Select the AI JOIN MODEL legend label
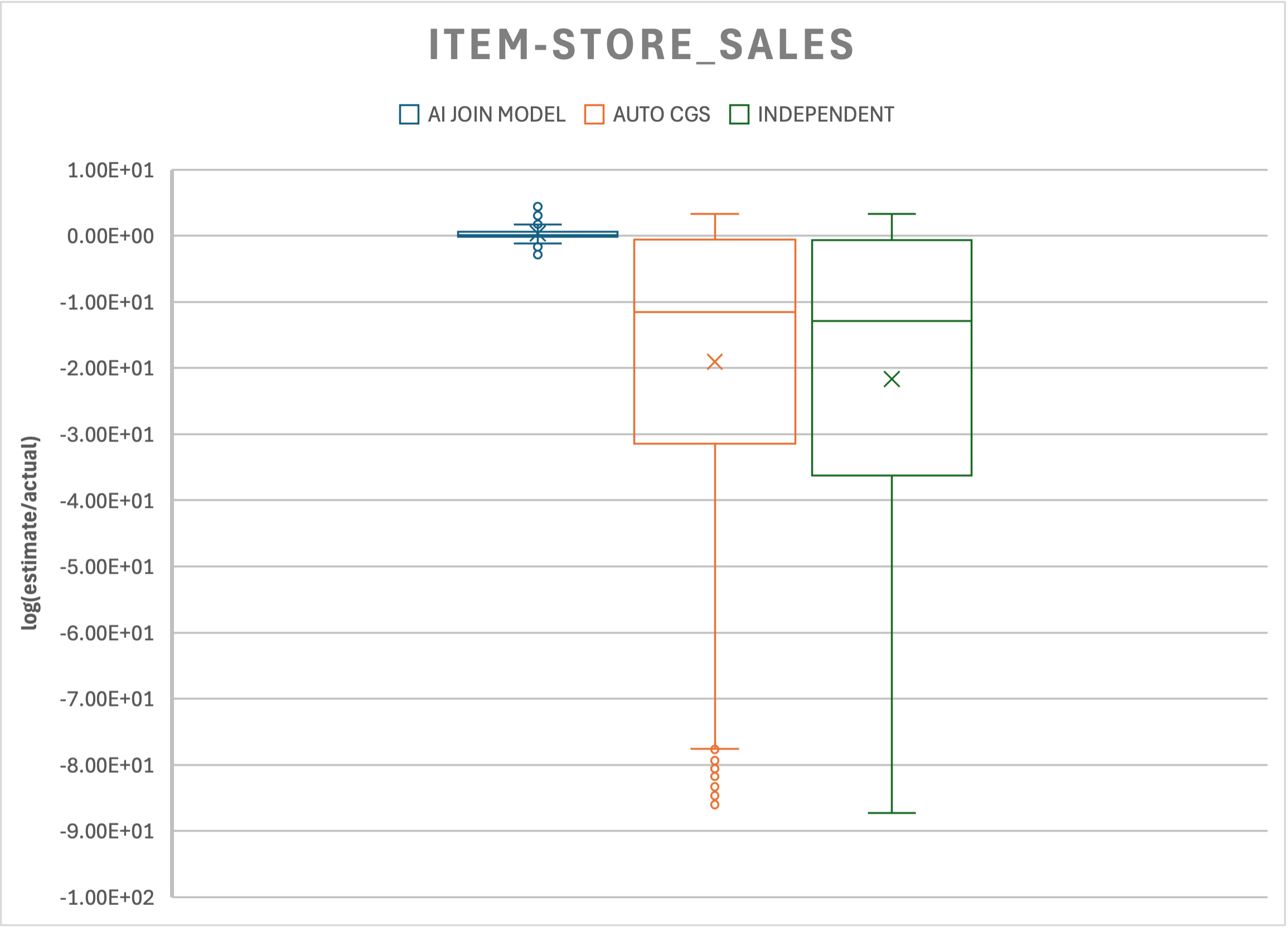The width and height of the screenshot is (1288, 930). (x=496, y=115)
